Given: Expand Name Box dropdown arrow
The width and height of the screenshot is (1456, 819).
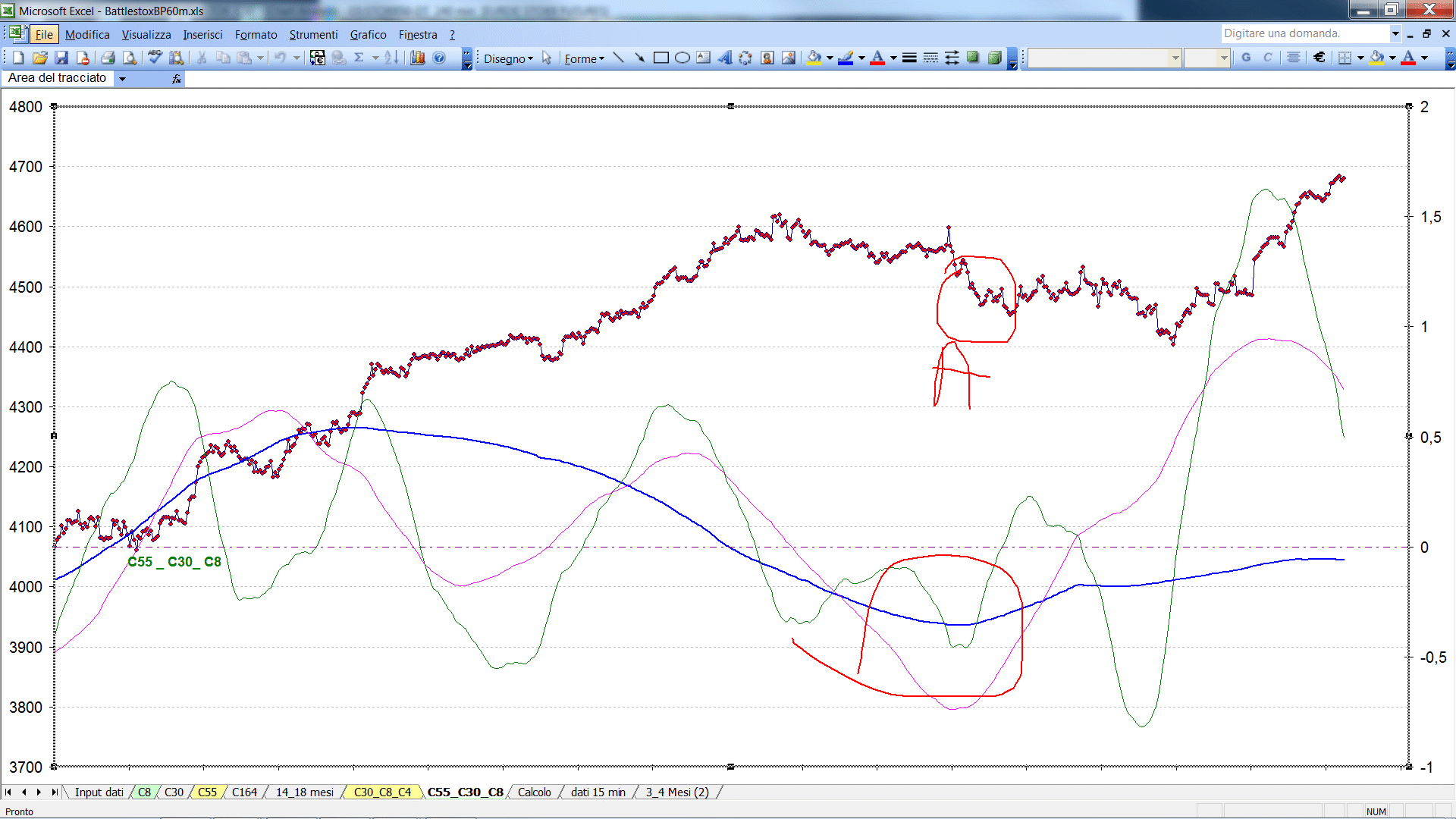Looking at the screenshot, I should click(122, 78).
